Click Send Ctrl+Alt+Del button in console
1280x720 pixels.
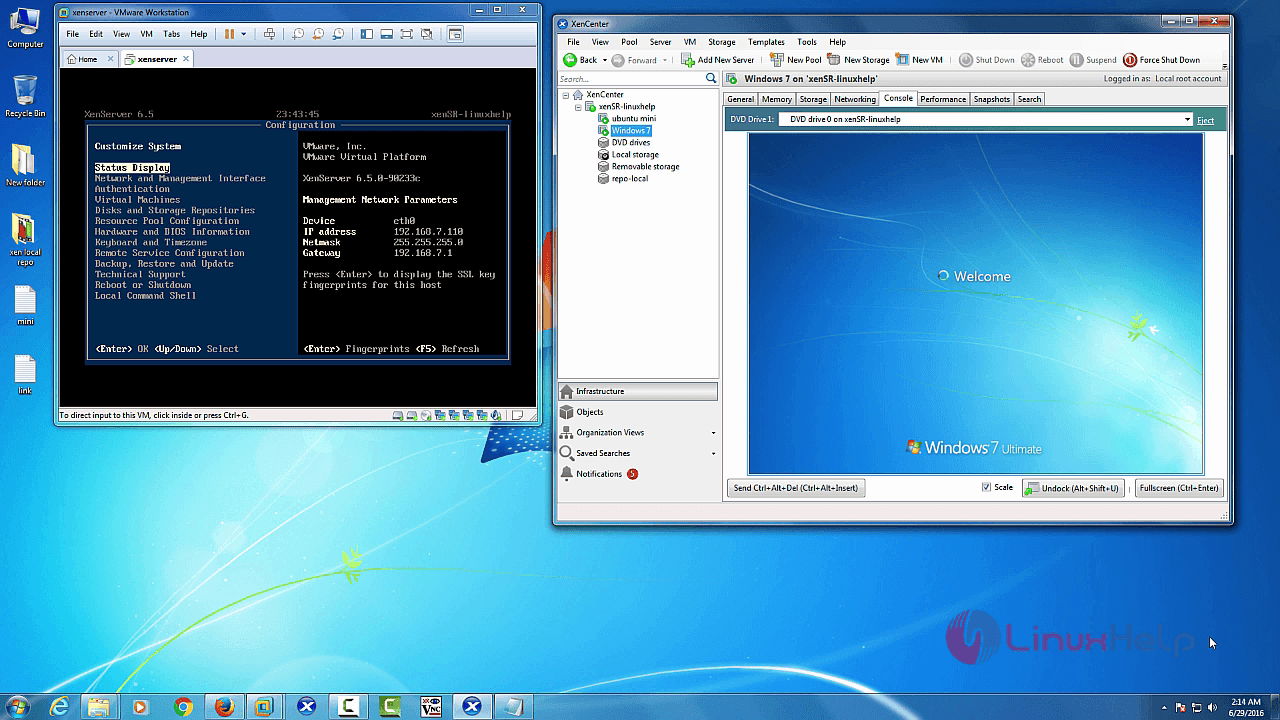pyautogui.click(x=796, y=488)
